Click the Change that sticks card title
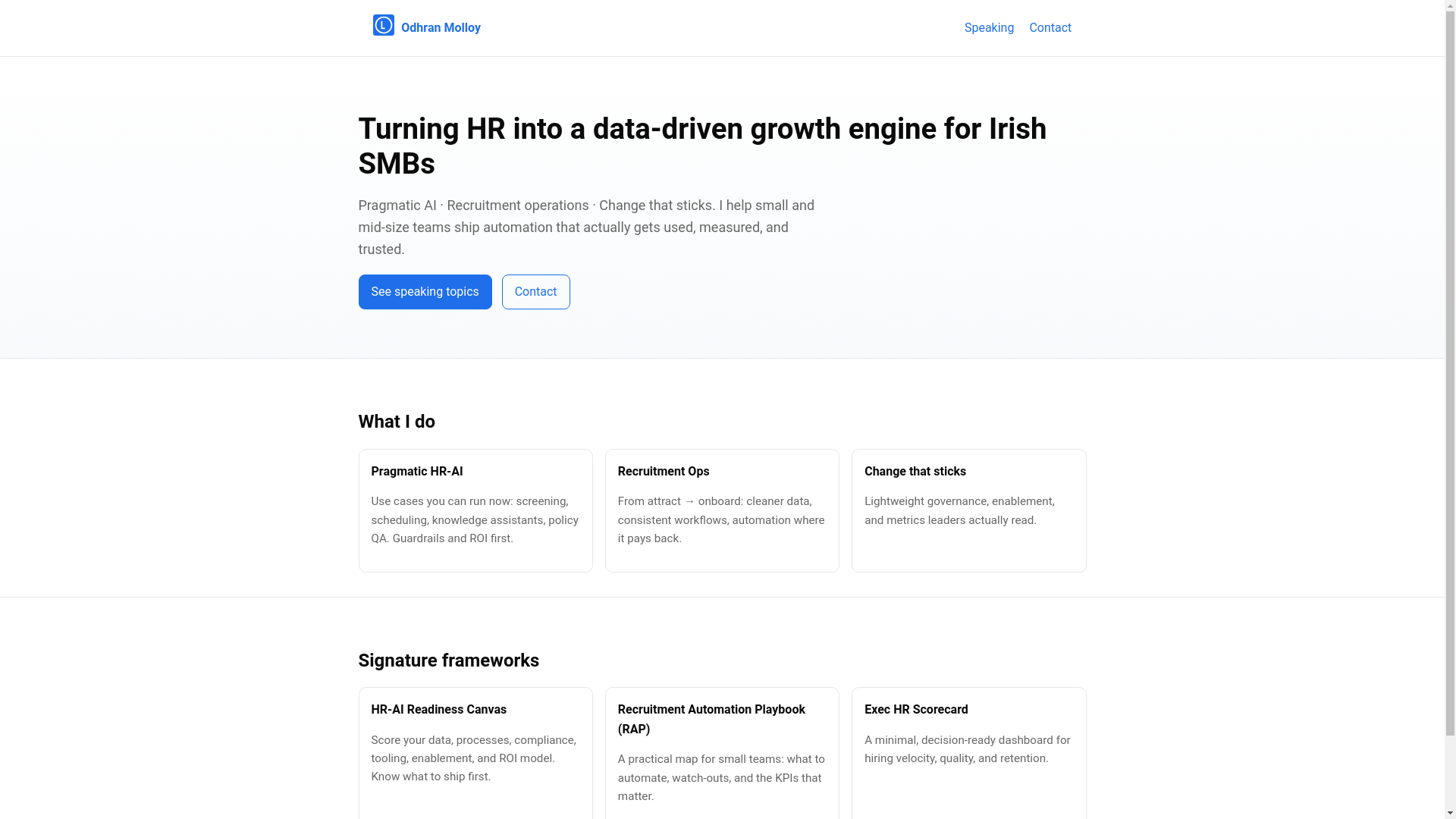1456x819 pixels. click(915, 472)
